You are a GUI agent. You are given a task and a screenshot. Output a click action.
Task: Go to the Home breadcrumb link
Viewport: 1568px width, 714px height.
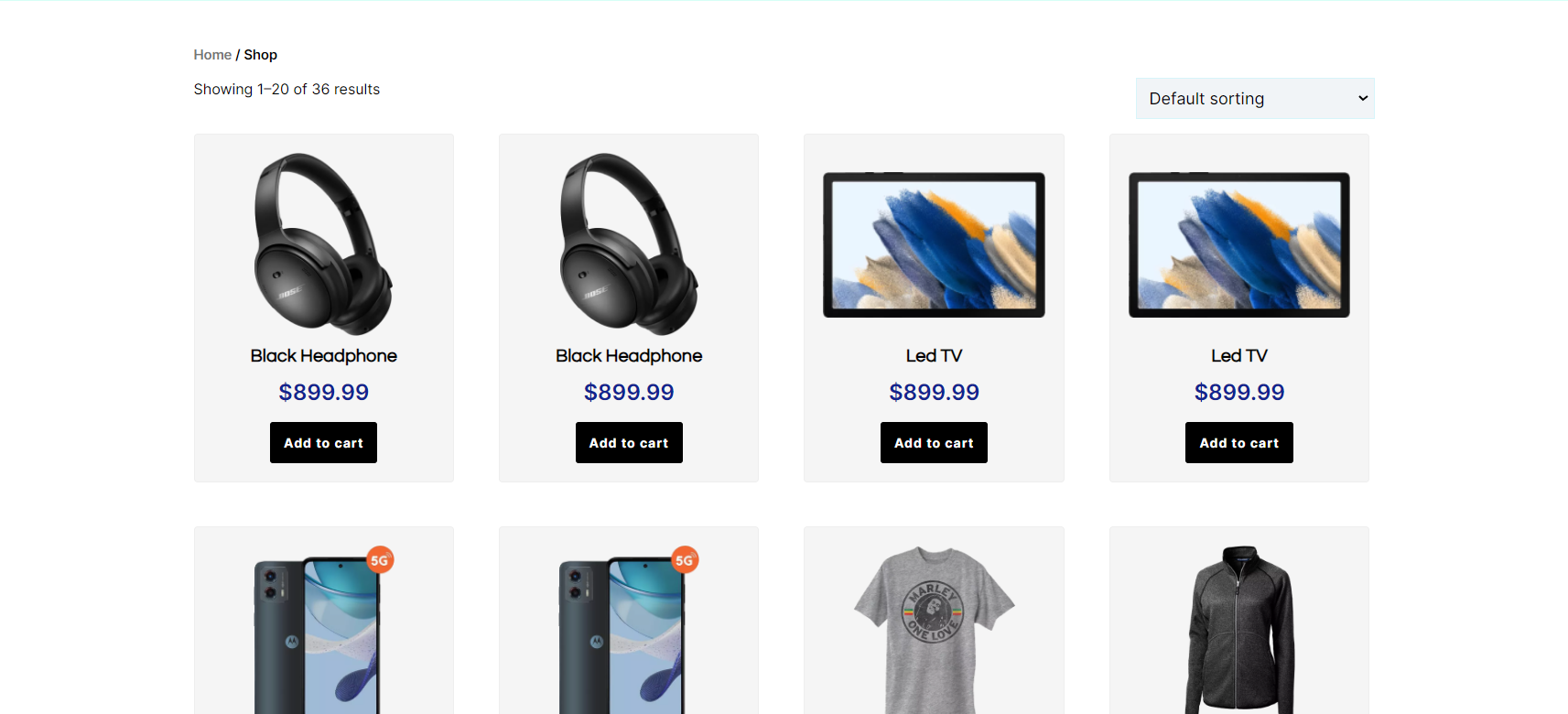(212, 55)
